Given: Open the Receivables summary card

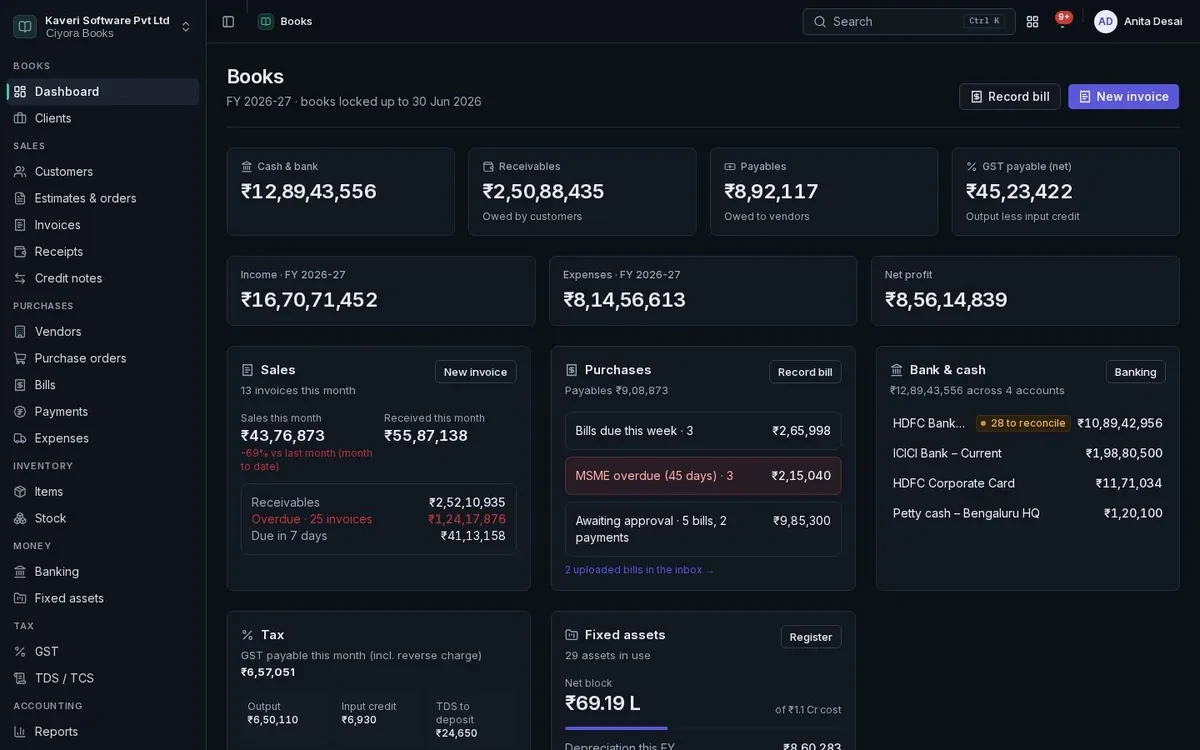Looking at the screenshot, I should [x=582, y=192].
